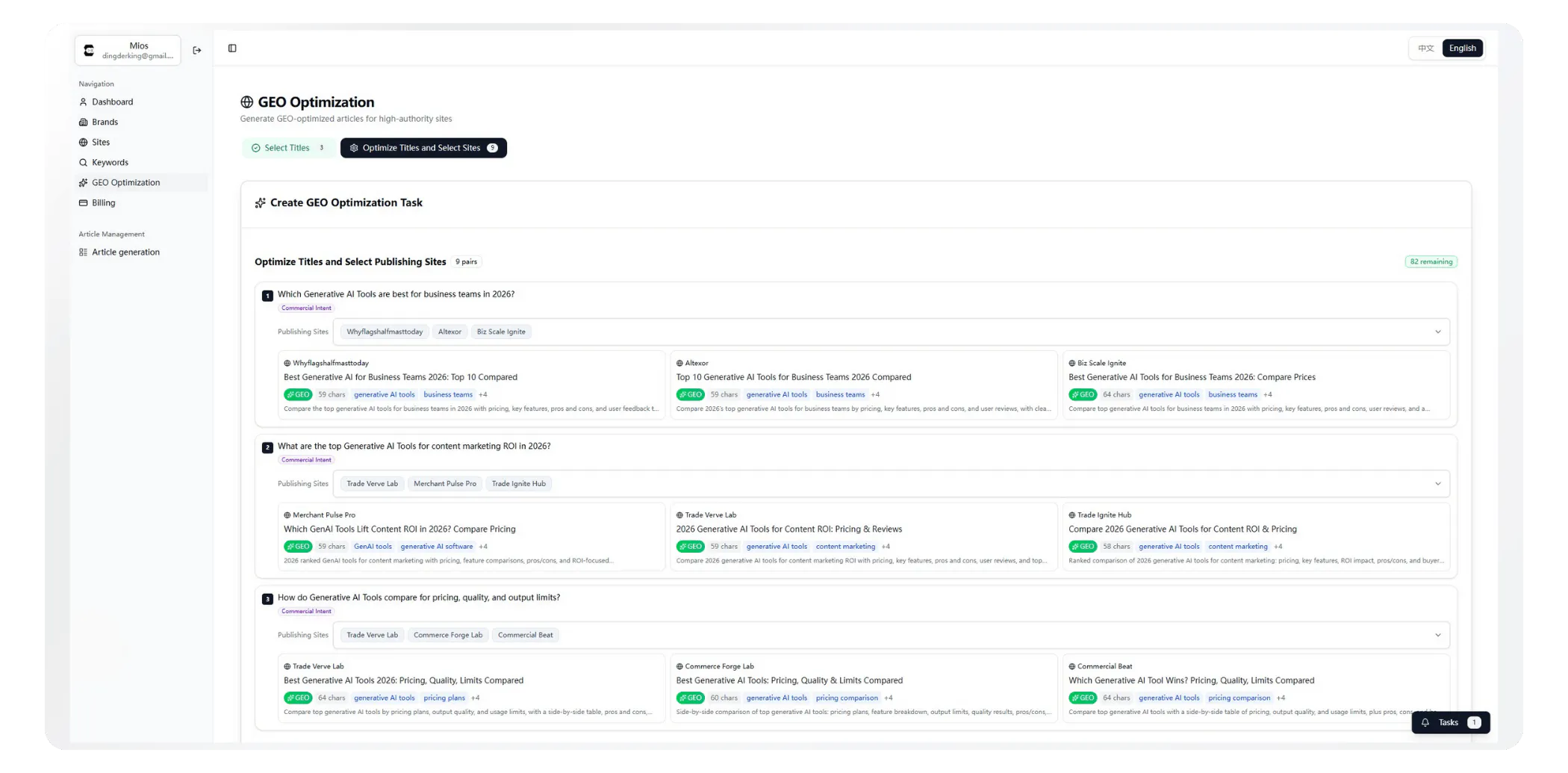
Task: Click GEO badge on Biz Scale Ignite card
Action: pyautogui.click(x=1083, y=395)
